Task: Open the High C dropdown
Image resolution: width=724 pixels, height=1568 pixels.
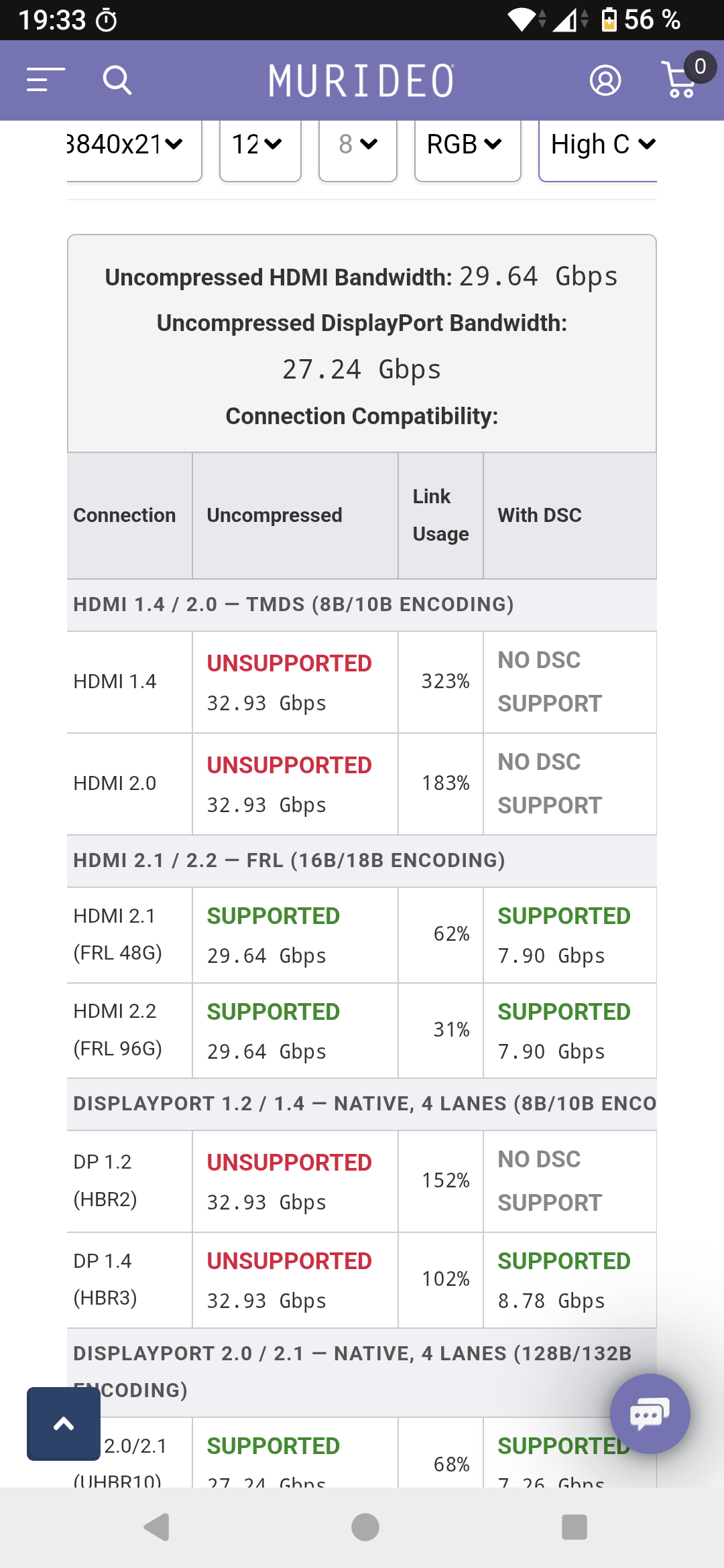Action: [x=598, y=149]
